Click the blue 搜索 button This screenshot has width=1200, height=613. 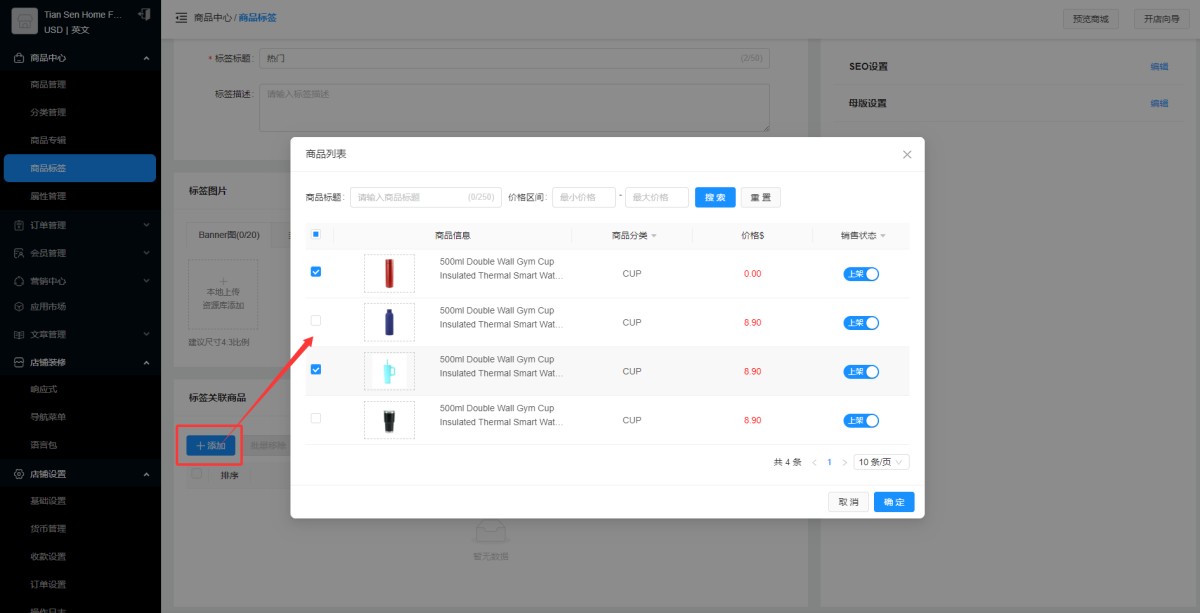(715, 198)
